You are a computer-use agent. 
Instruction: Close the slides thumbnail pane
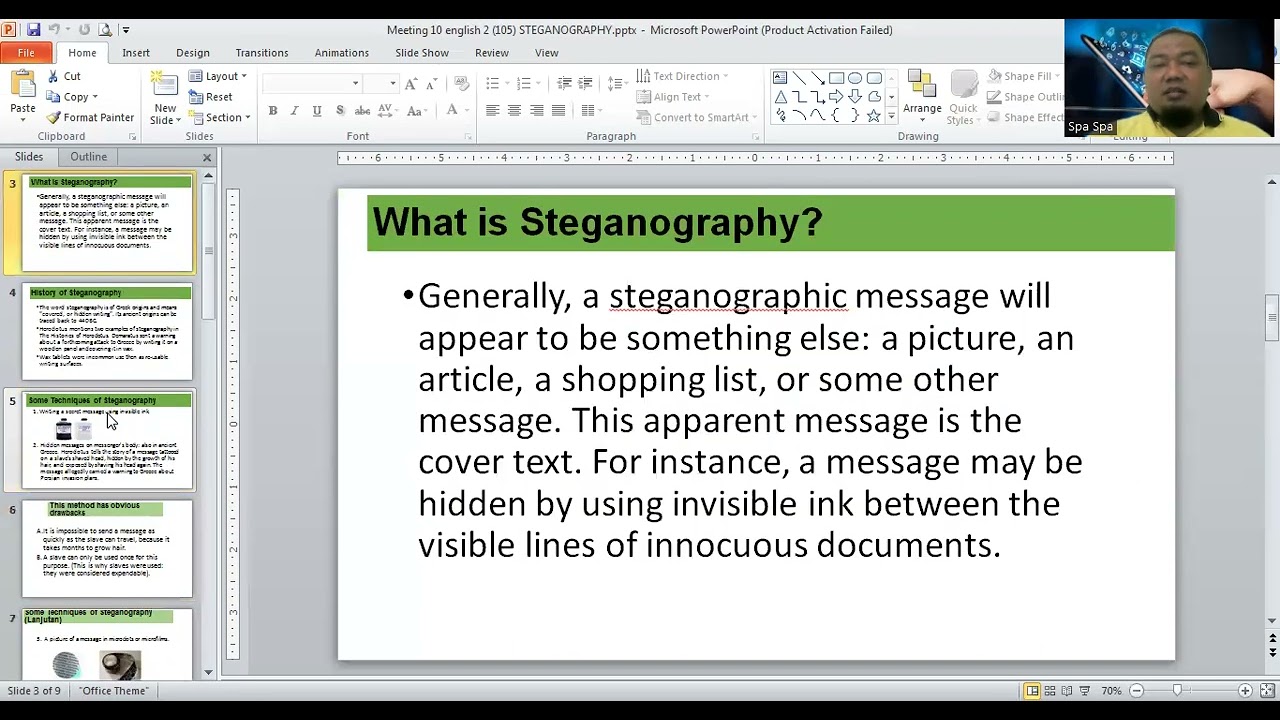207,158
